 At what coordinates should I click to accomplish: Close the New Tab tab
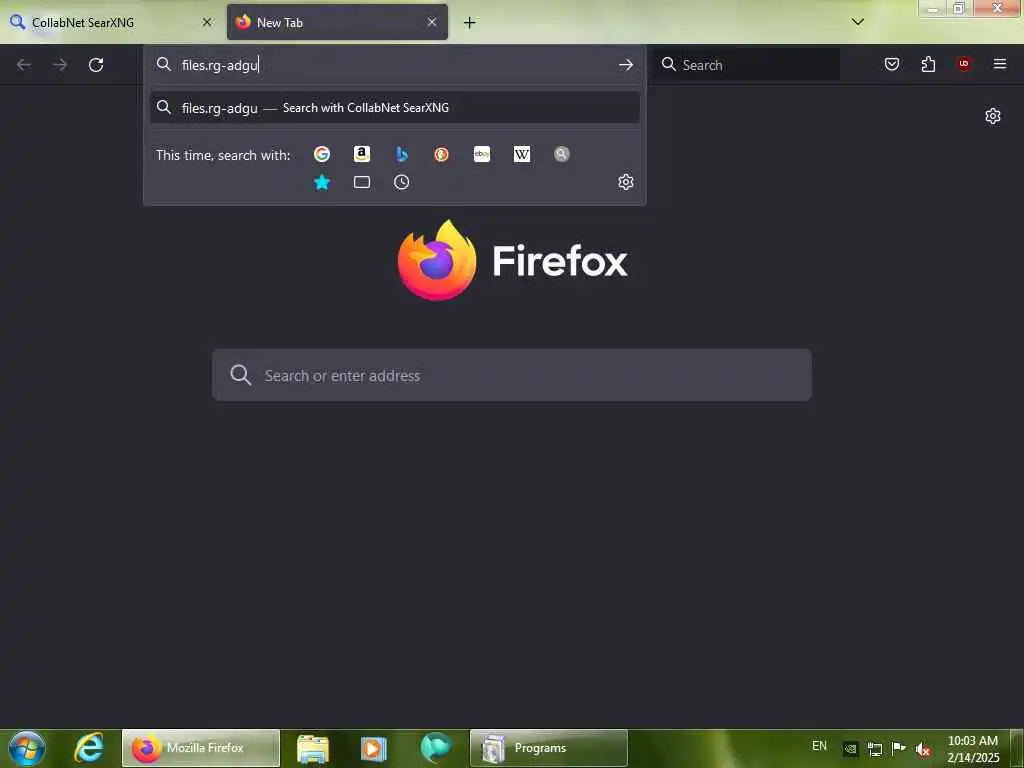(432, 22)
